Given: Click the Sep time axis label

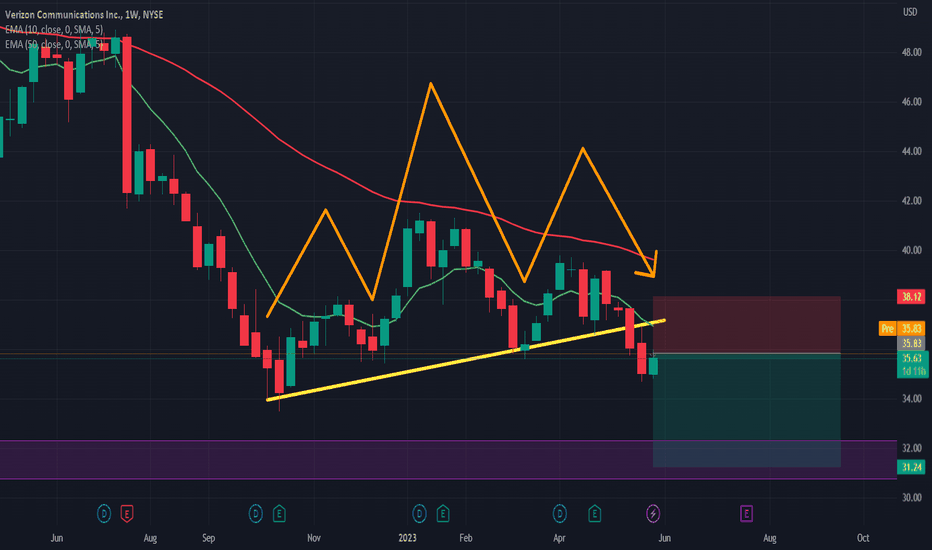Looking at the screenshot, I should click(x=208, y=538).
